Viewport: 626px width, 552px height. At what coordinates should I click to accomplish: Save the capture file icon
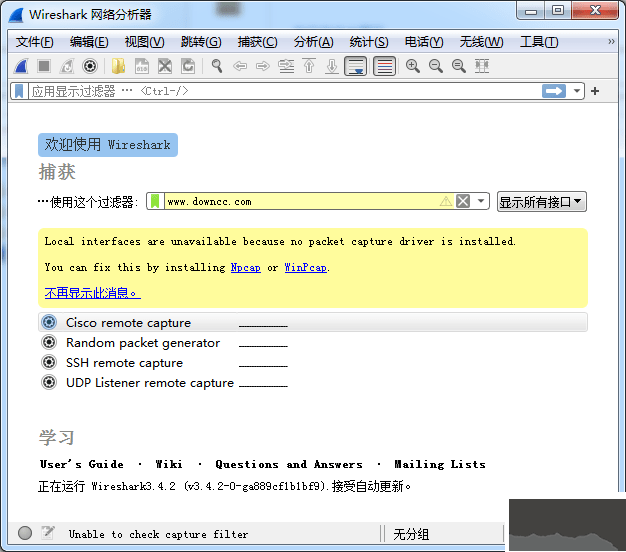142,66
